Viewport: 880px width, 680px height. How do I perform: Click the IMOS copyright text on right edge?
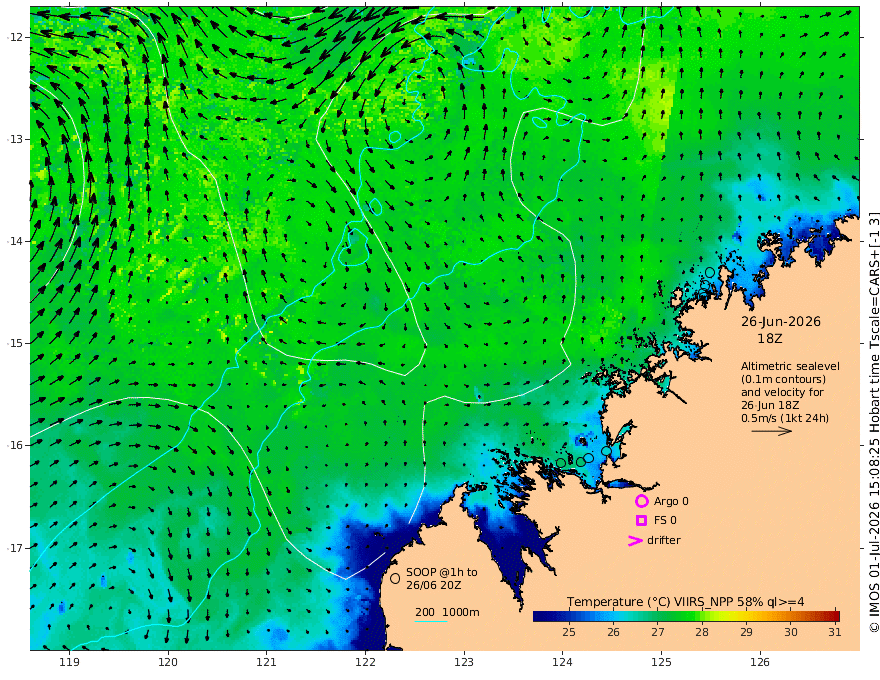coord(874,422)
